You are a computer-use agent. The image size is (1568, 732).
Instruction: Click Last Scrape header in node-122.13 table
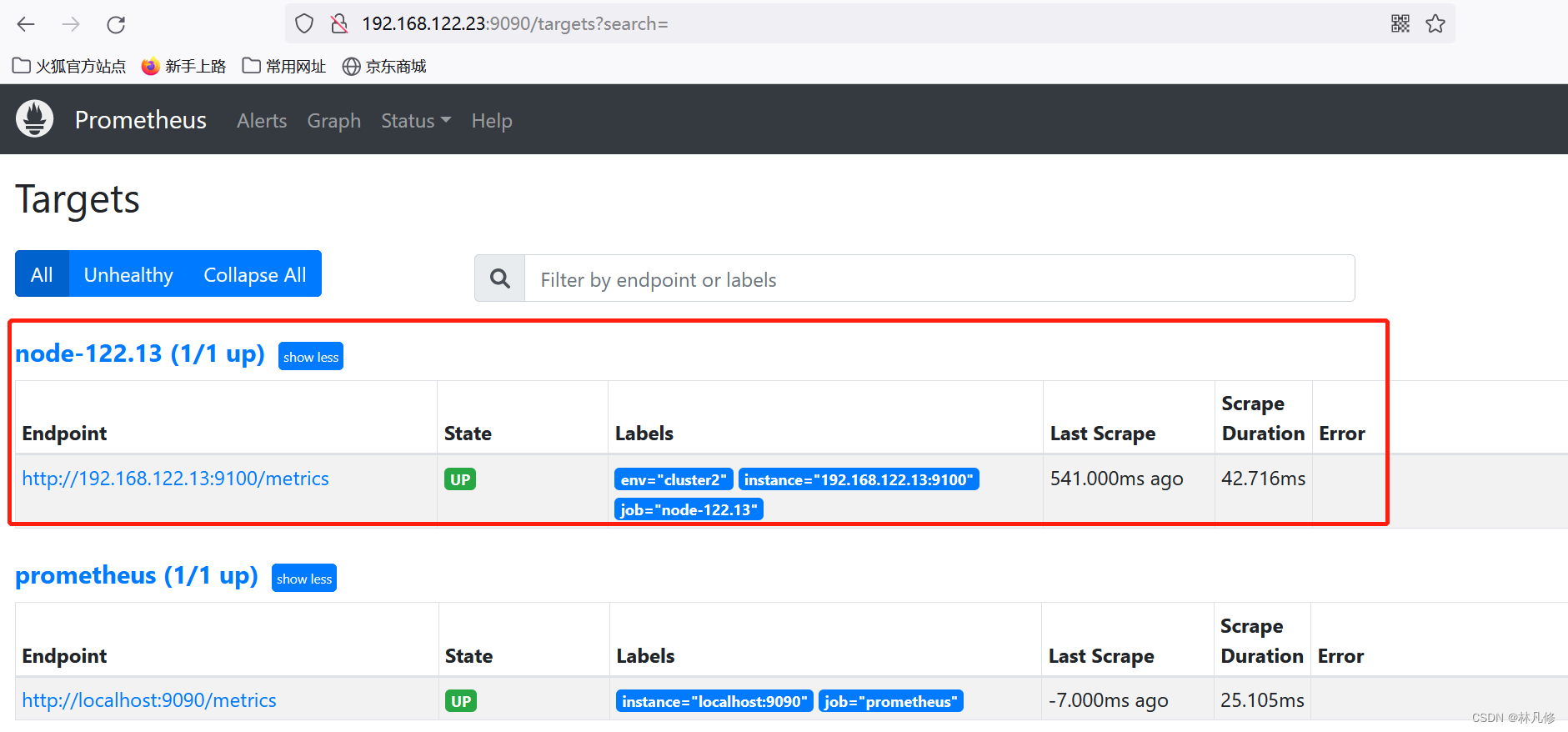(x=1103, y=434)
